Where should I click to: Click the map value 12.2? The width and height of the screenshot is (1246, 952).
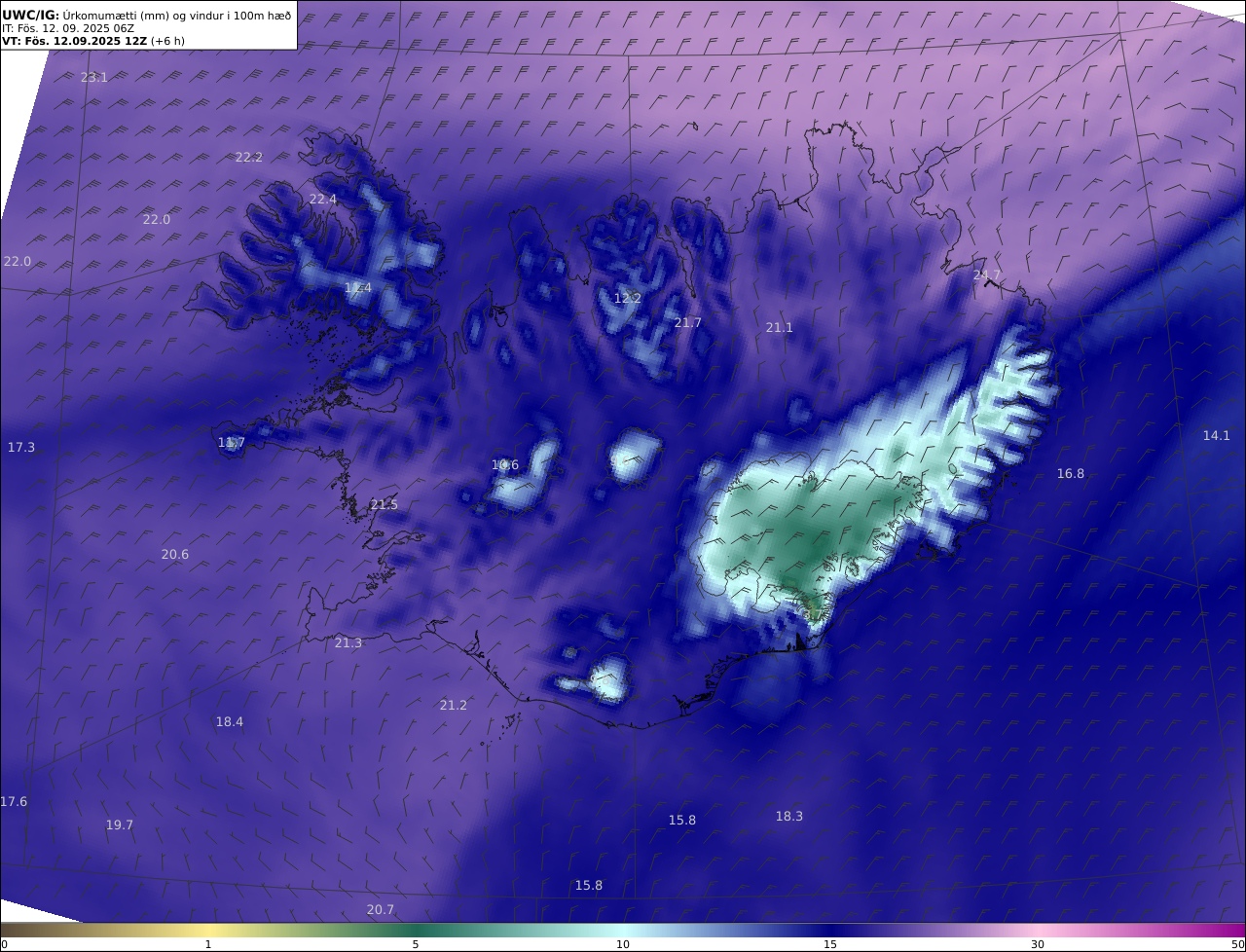click(x=628, y=298)
